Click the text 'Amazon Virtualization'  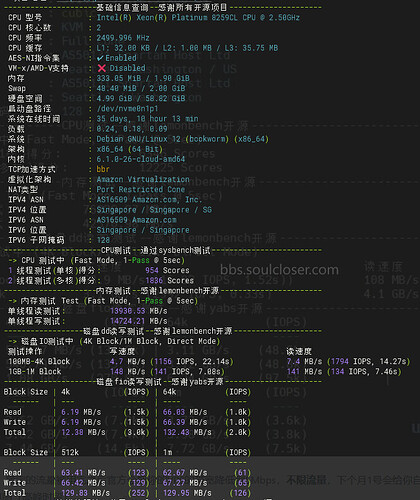pyautogui.click(x=143, y=179)
